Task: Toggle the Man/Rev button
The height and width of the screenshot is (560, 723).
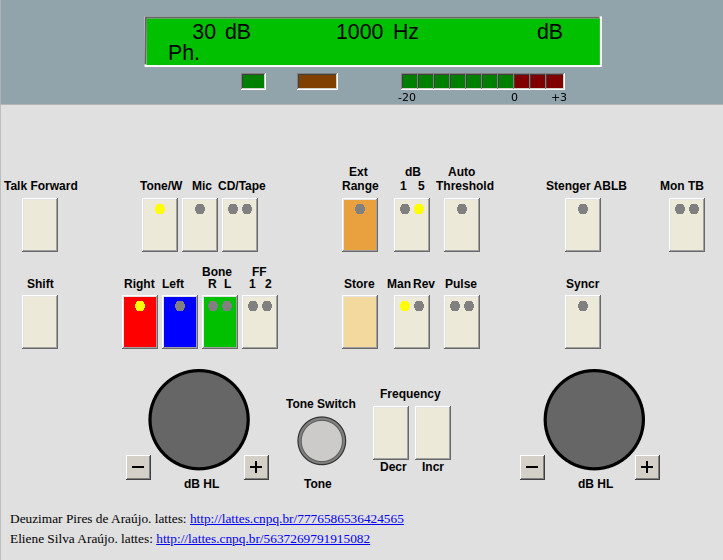Action: (x=412, y=322)
